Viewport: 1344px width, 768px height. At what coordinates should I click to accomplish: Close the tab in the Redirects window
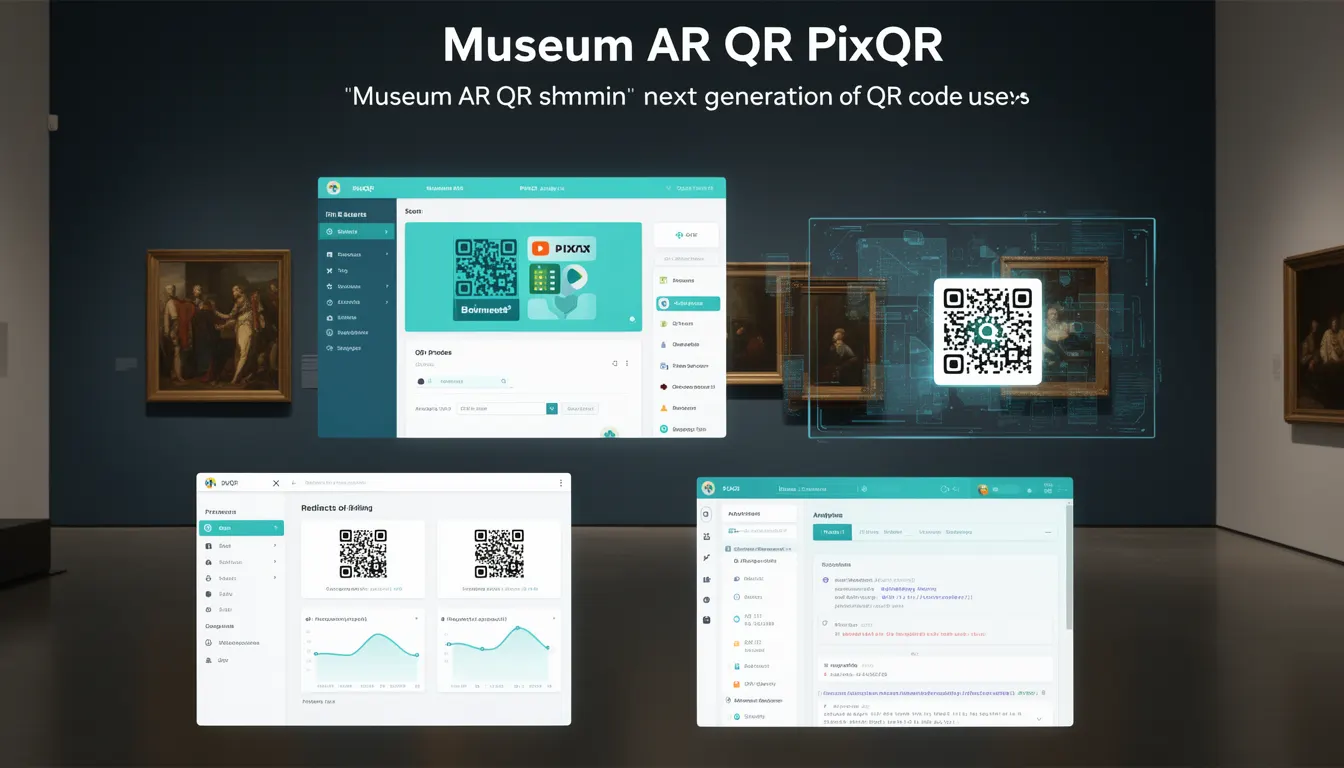tap(276, 483)
